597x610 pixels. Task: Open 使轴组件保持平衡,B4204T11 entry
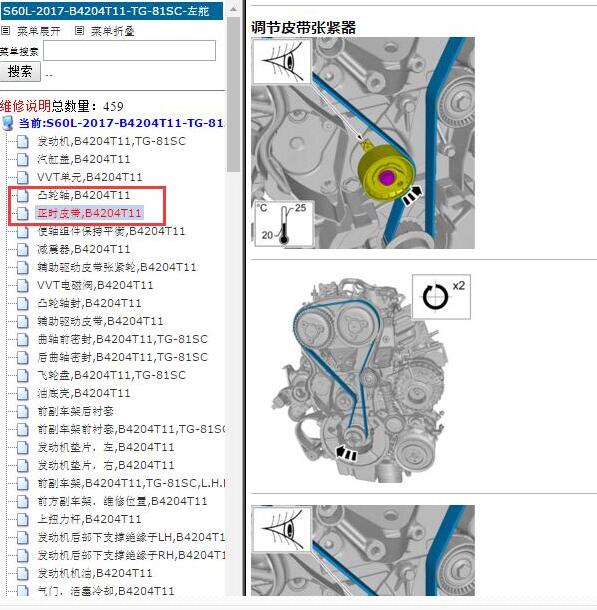coord(111,231)
